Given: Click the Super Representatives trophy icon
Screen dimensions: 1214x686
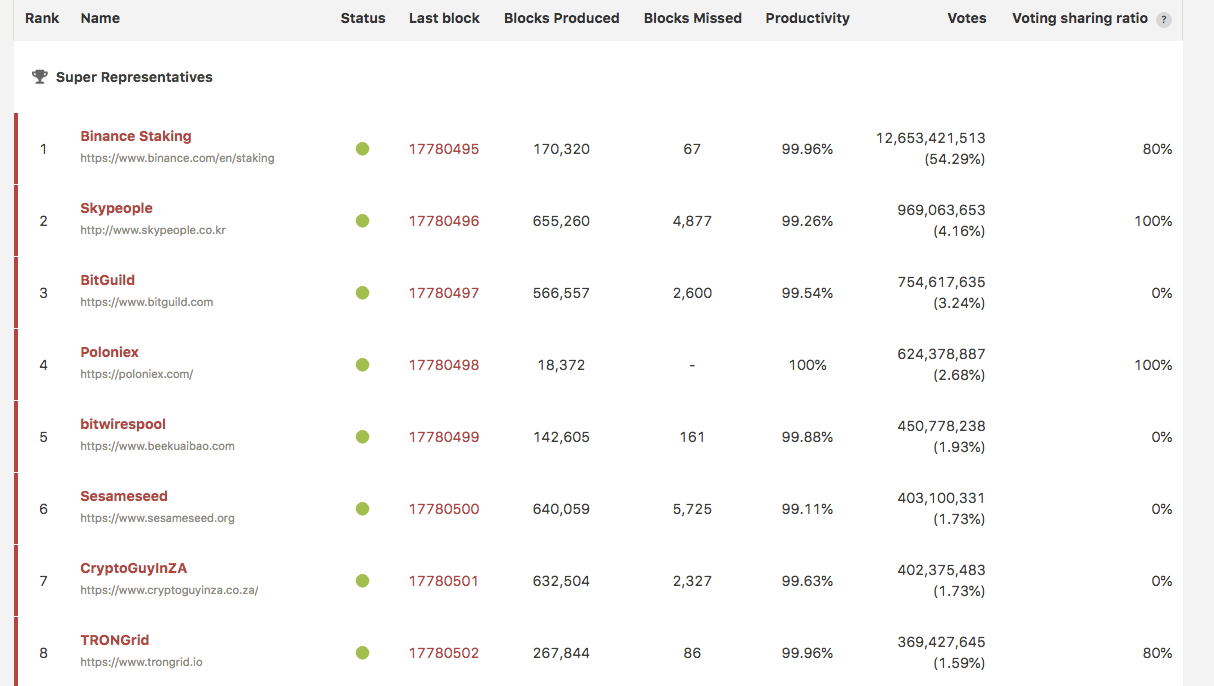Looking at the screenshot, I should [40, 77].
